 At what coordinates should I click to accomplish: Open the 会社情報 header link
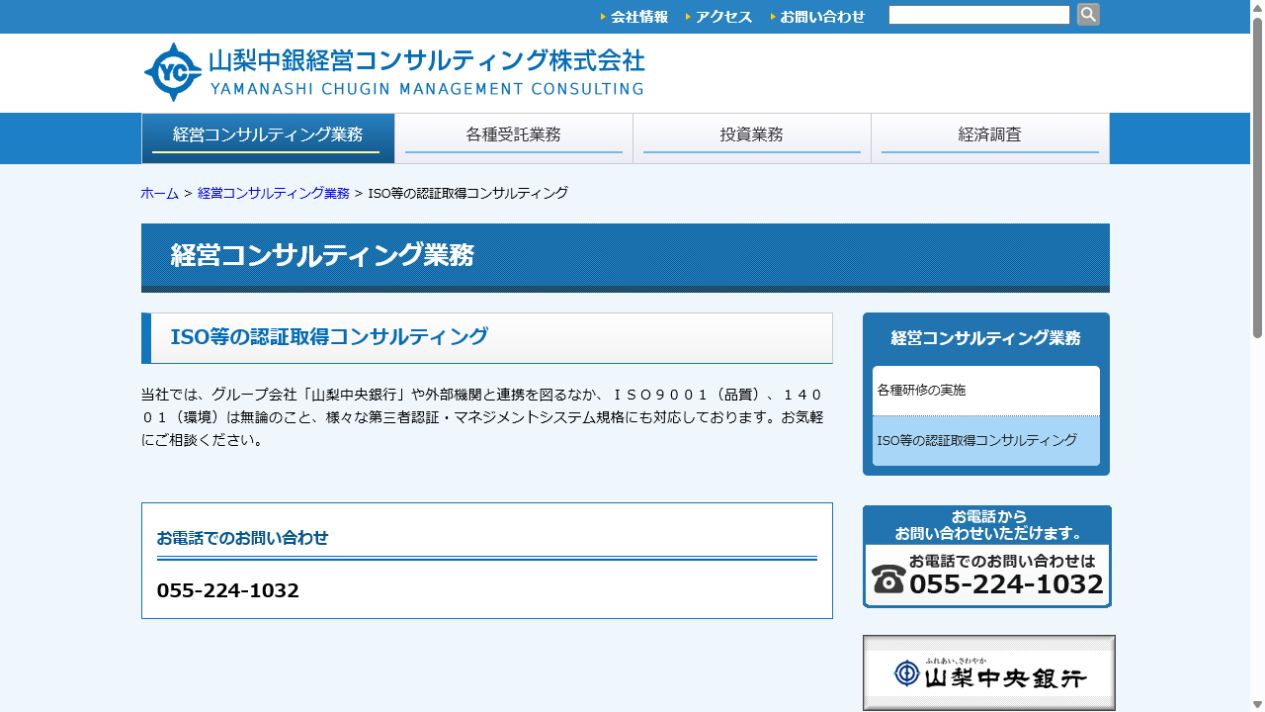click(639, 16)
